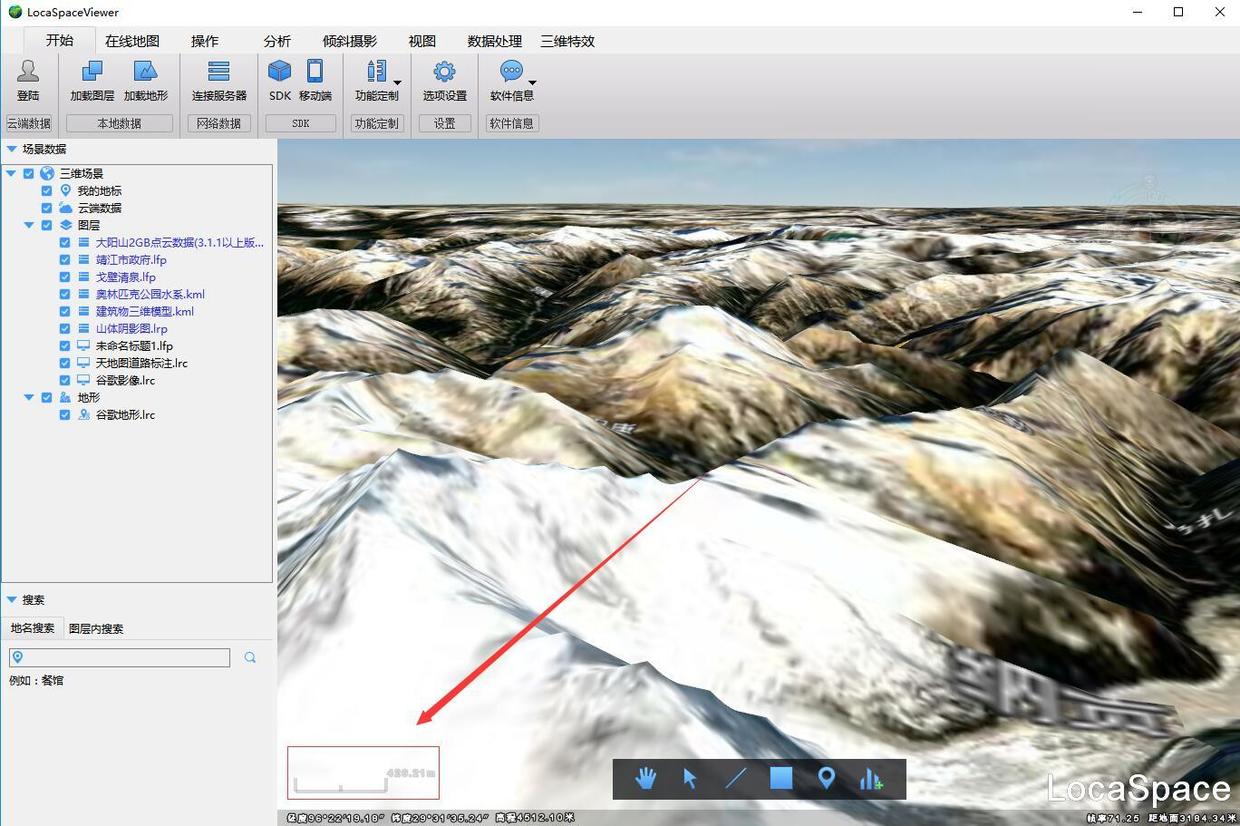Screen dimensions: 1240x826
Task: Switch to the 在线地图 ribbon tab
Action: click(132, 41)
